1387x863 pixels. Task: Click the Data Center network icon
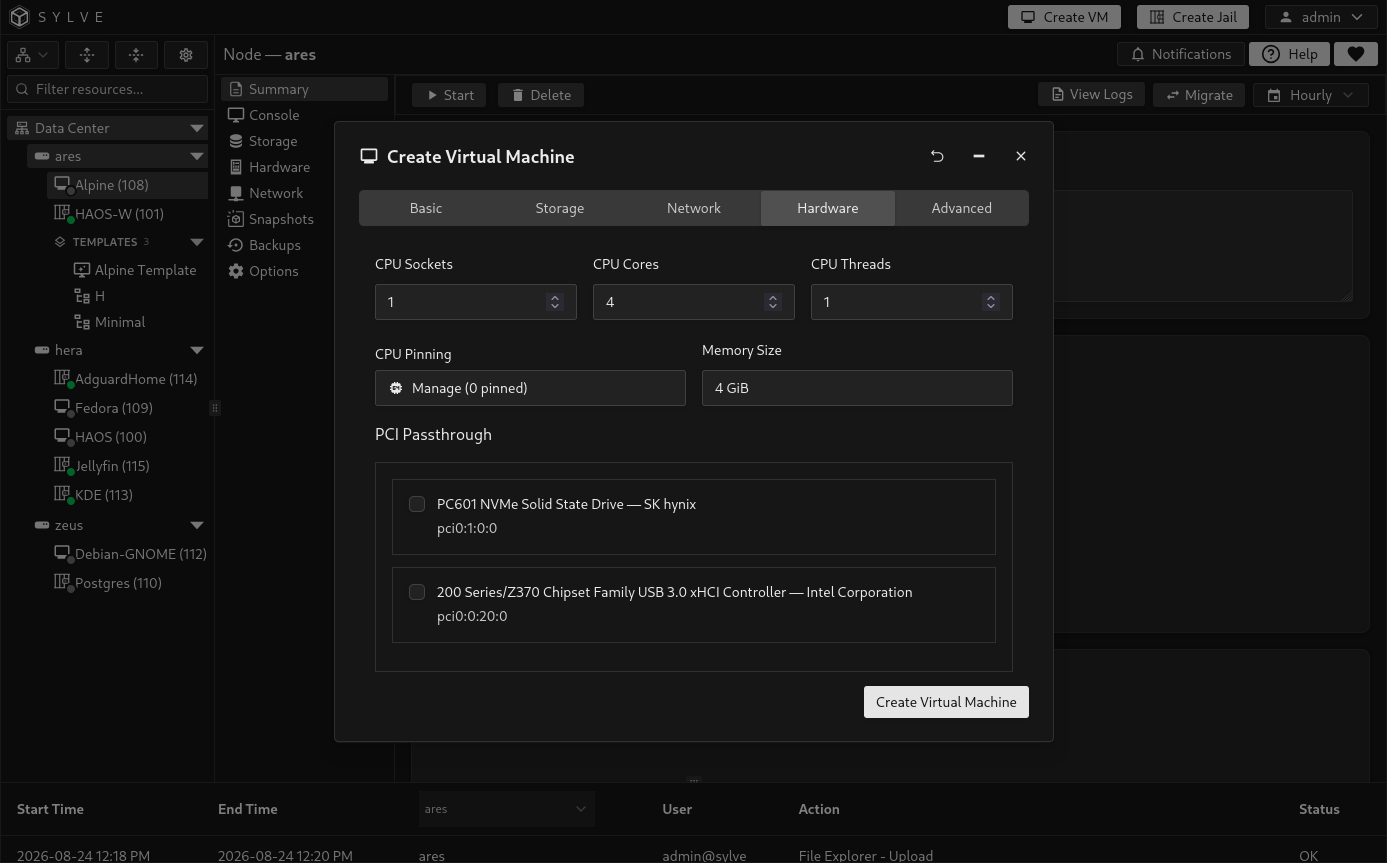click(x=23, y=128)
